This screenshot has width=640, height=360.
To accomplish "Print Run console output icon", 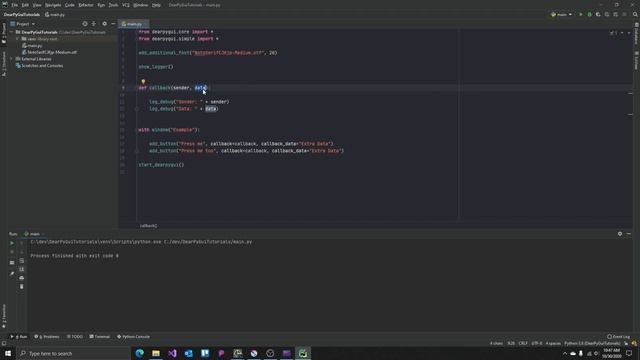I will click(22, 278).
